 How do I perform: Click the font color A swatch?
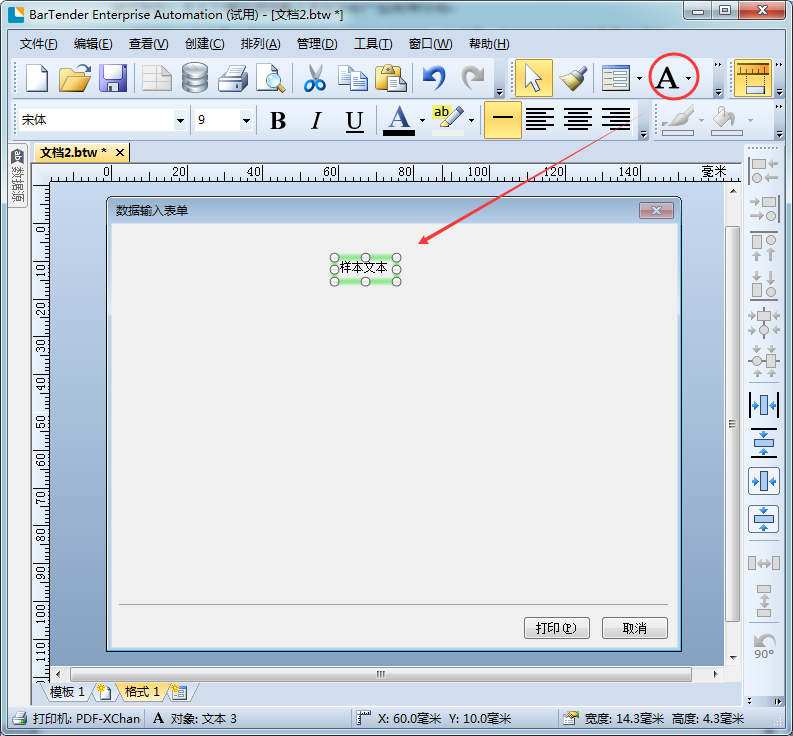pos(399,121)
